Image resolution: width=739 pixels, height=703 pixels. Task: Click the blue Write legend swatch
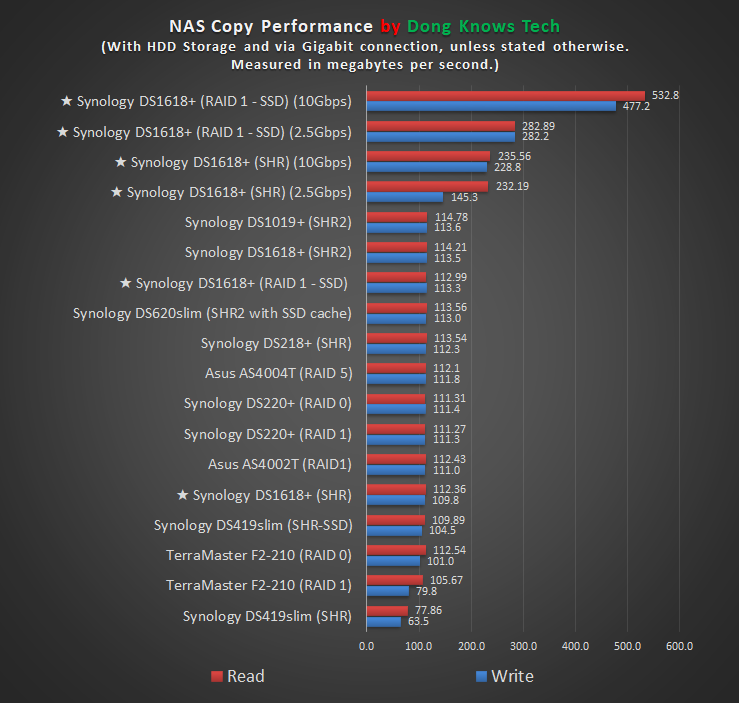pyautogui.click(x=481, y=676)
